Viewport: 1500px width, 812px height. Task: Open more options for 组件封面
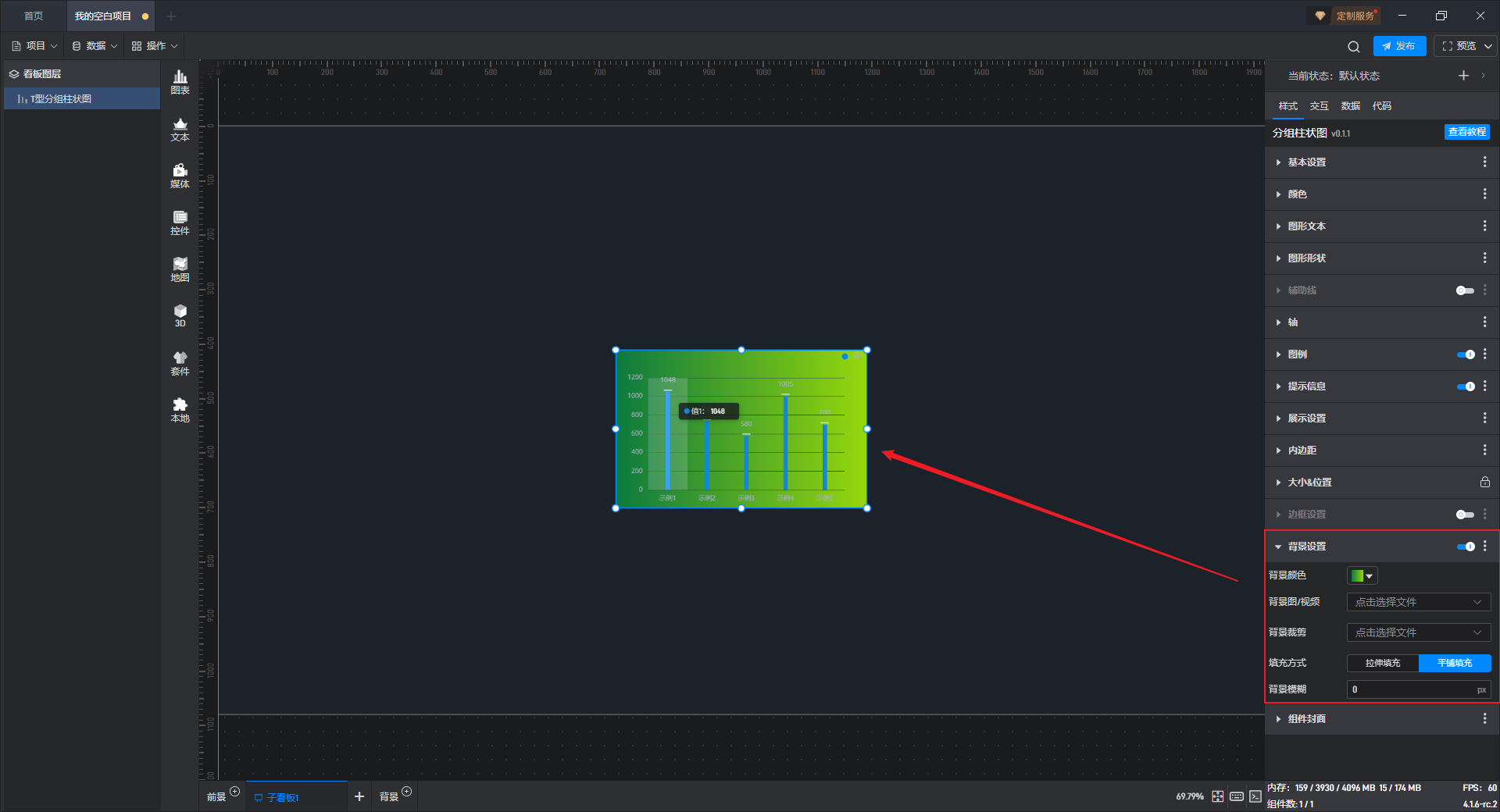tap(1484, 718)
